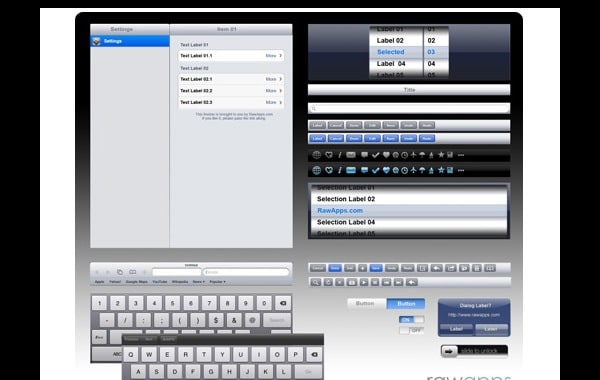Tap the slide to unlock arrow handle
This screenshot has height=380, width=600.
pyautogui.click(x=449, y=351)
